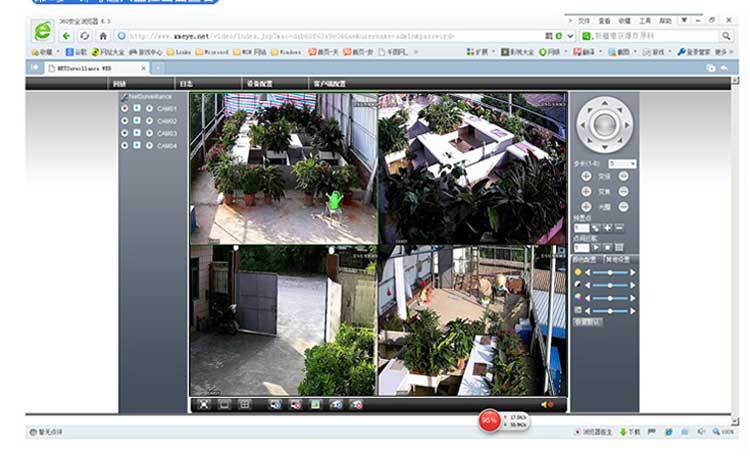Click the 360 browser green e logo
Image resolution: width=750 pixels, height=460 pixels.
coord(43,31)
